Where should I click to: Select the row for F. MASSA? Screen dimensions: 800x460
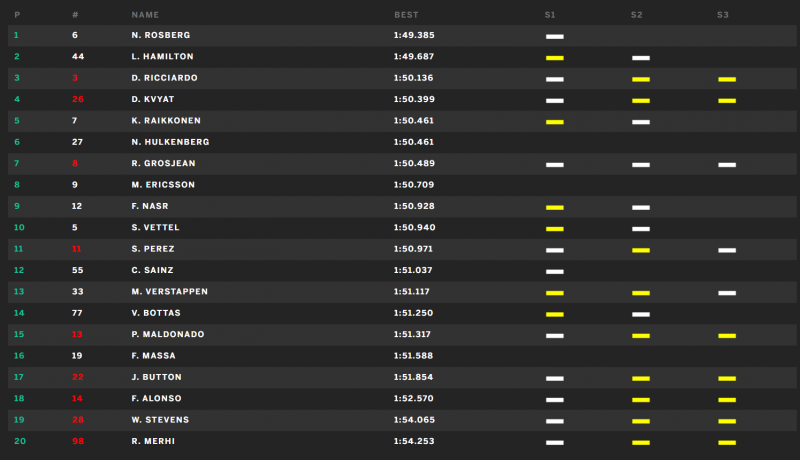402,356
